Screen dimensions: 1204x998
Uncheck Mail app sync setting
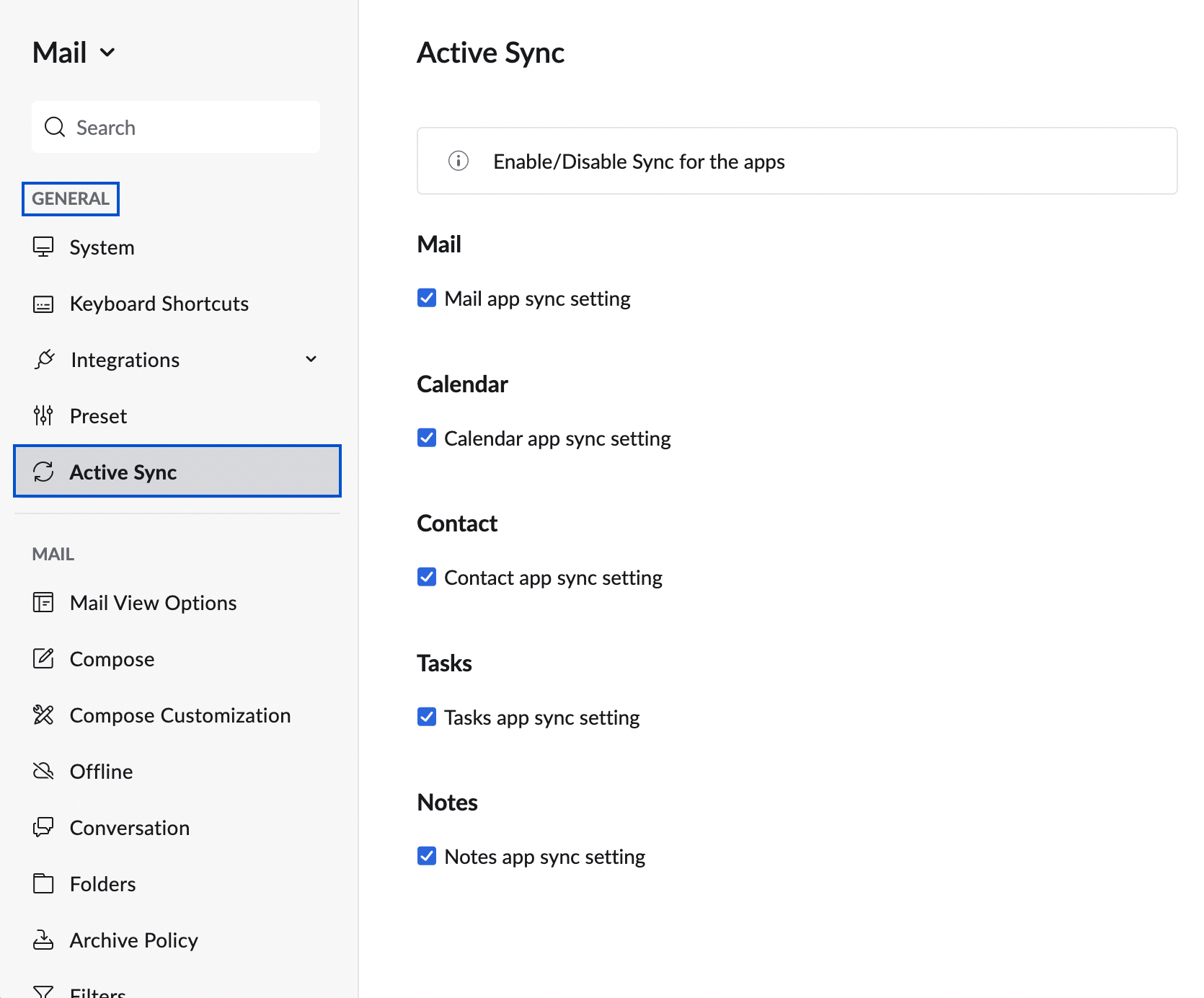pyautogui.click(x=427, y=299)
